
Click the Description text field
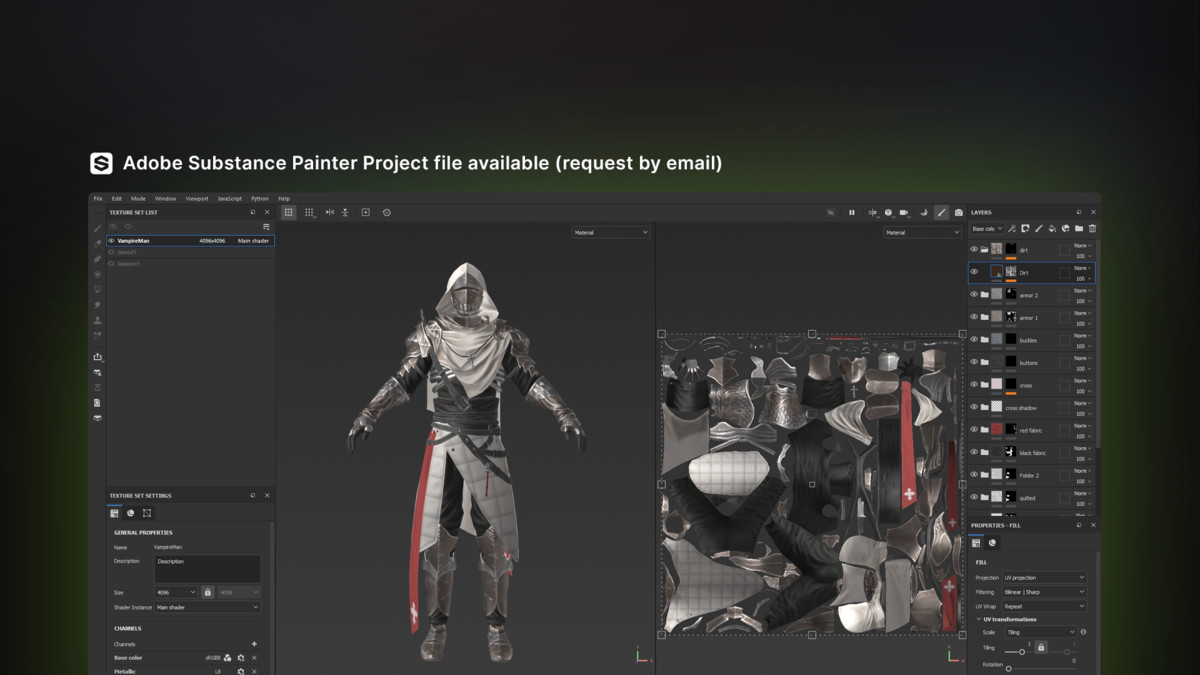point(207,569)
